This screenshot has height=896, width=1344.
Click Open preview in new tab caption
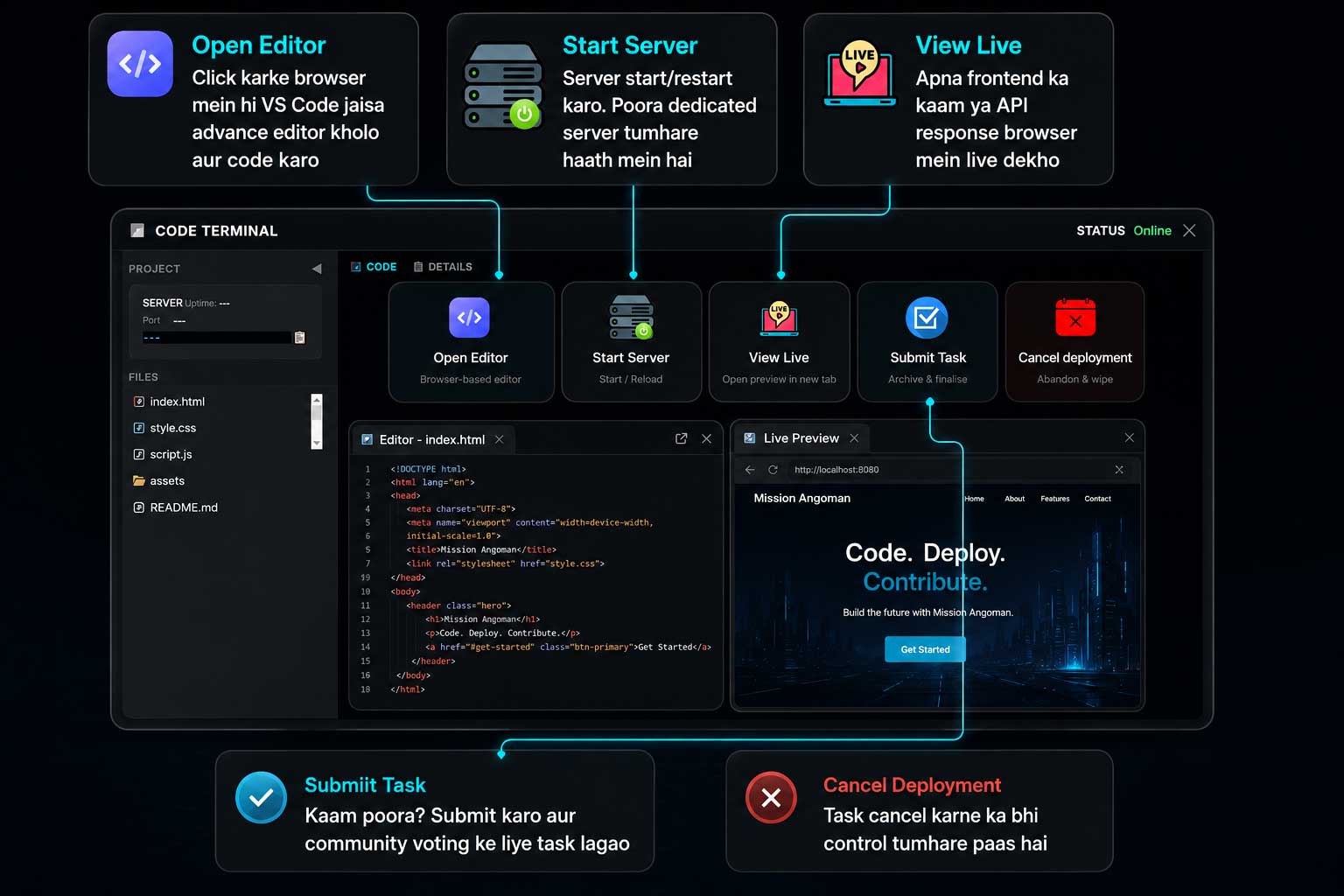pyautogui.click(x=779, y=380)
